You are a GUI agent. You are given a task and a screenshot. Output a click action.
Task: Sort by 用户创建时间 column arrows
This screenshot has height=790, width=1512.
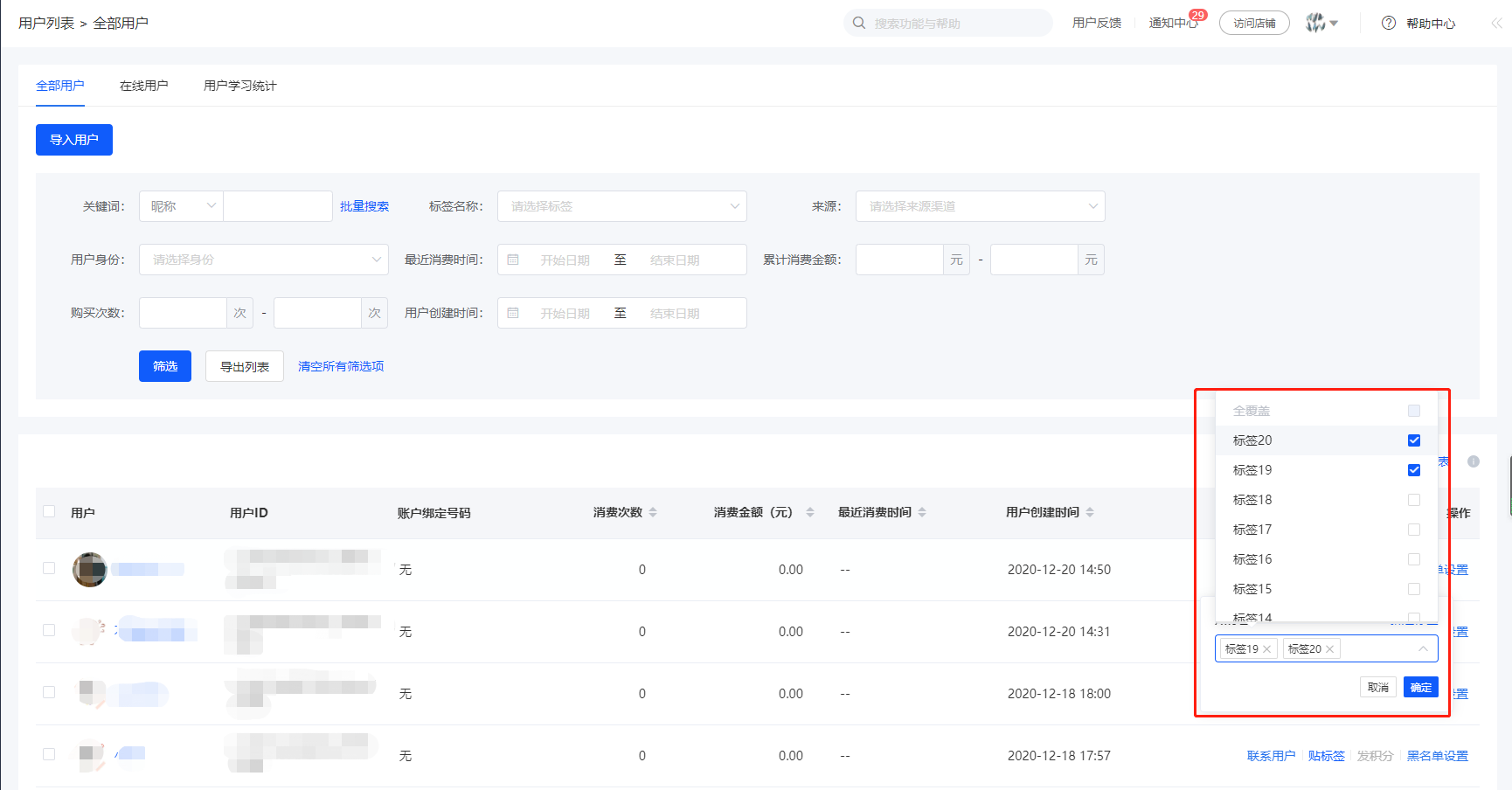click(1090, 512)
